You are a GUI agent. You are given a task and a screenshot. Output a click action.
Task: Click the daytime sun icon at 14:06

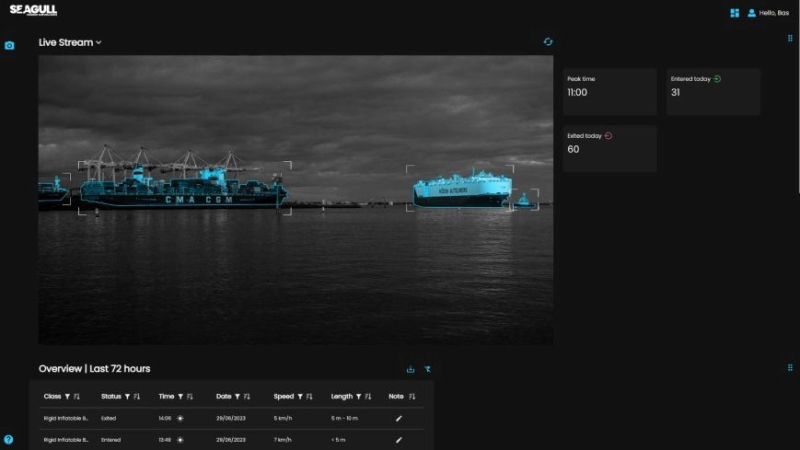(x=180, y=418)
